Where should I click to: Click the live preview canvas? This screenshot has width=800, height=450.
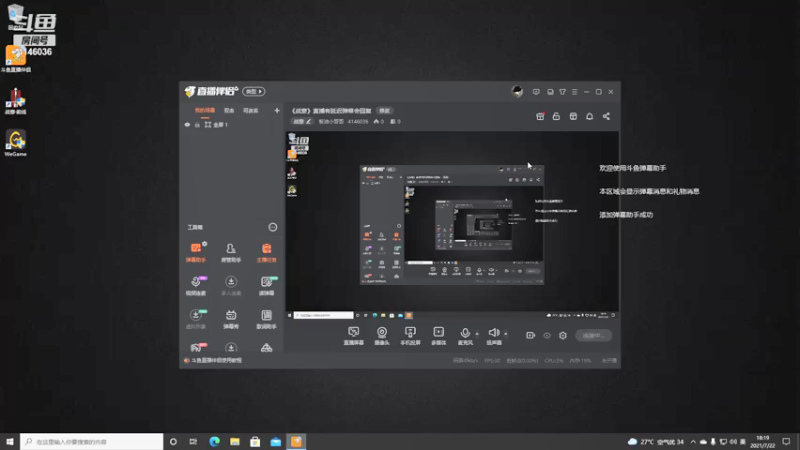(x=452, y=226)
